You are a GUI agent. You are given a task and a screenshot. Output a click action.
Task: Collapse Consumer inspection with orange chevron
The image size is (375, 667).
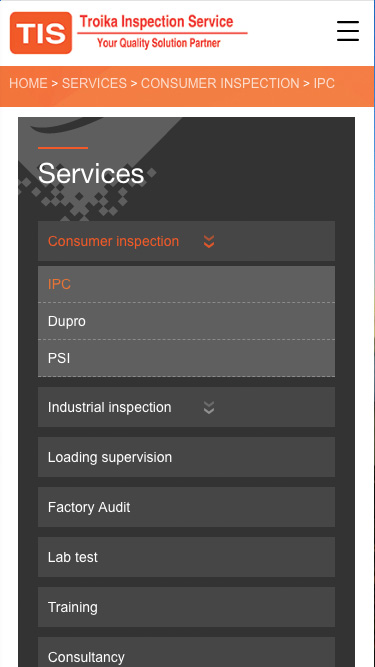coord(208,242)
